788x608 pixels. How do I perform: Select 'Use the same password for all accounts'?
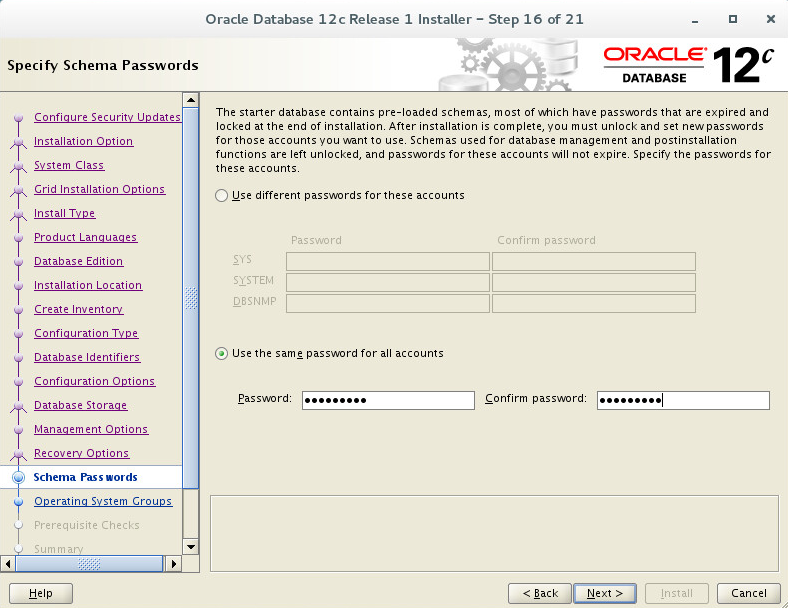pyautogui.click(x=221, y=354)
